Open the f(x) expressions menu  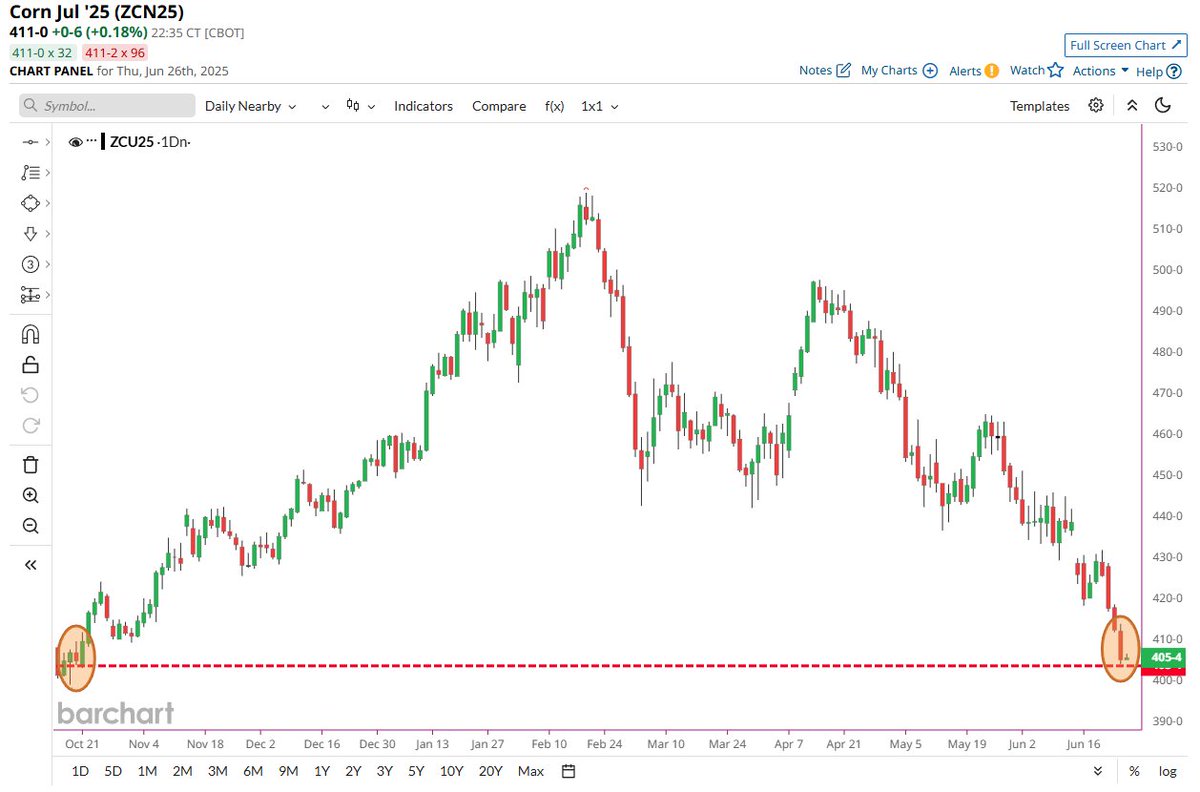[x=554, y=105]
